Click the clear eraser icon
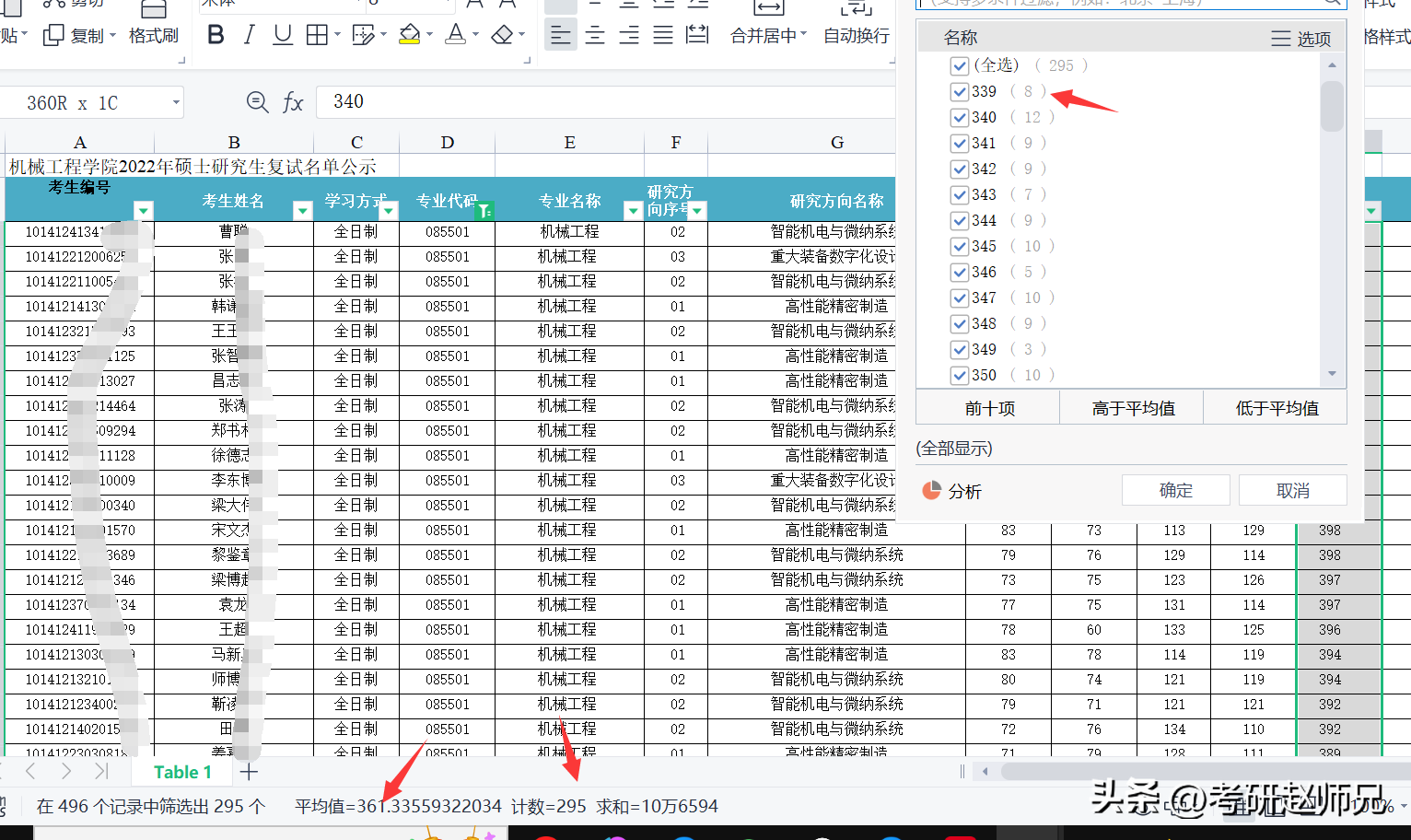 pos(502,35)
